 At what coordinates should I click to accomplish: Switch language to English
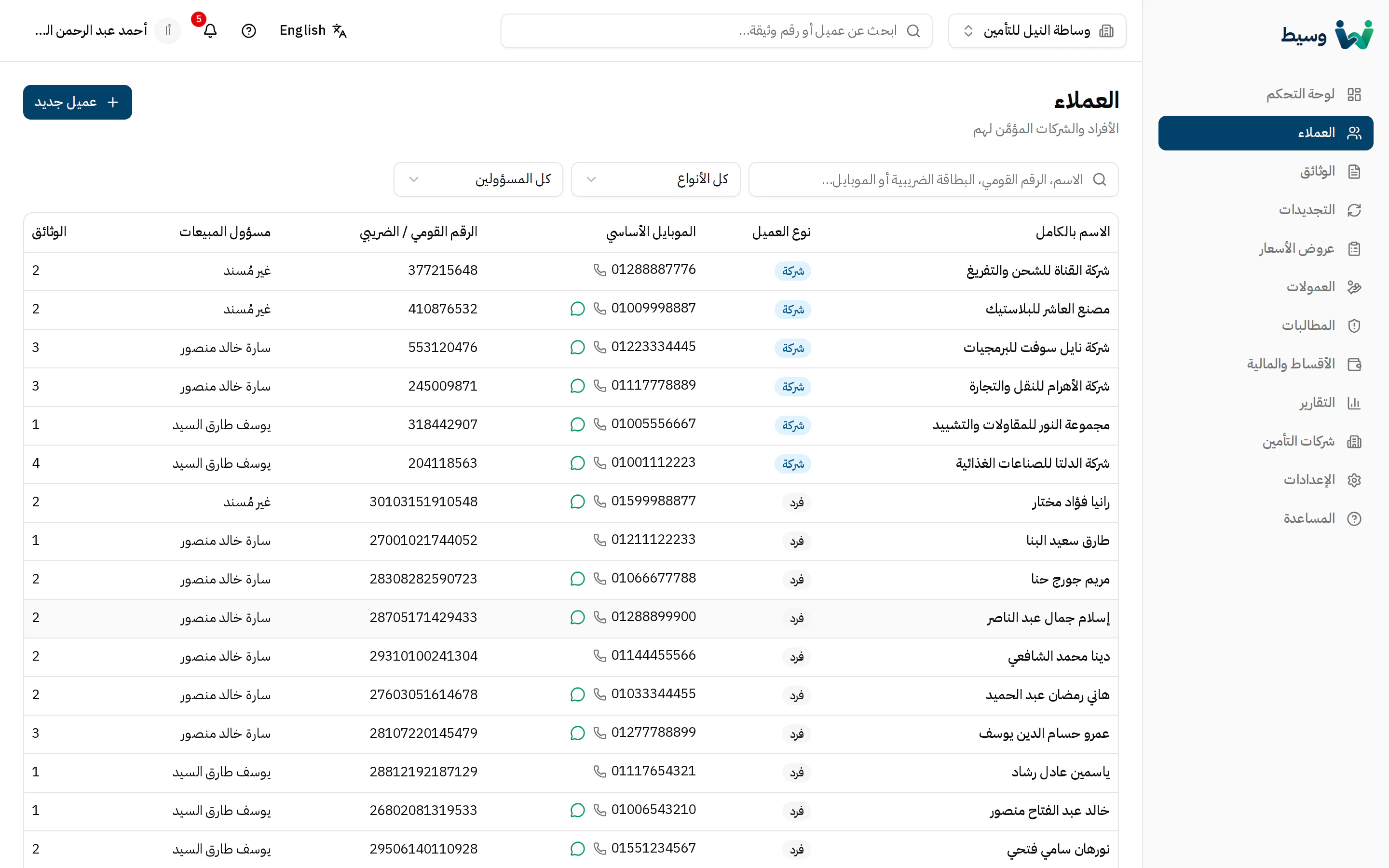pyautogui.click(x=313, y=30)
